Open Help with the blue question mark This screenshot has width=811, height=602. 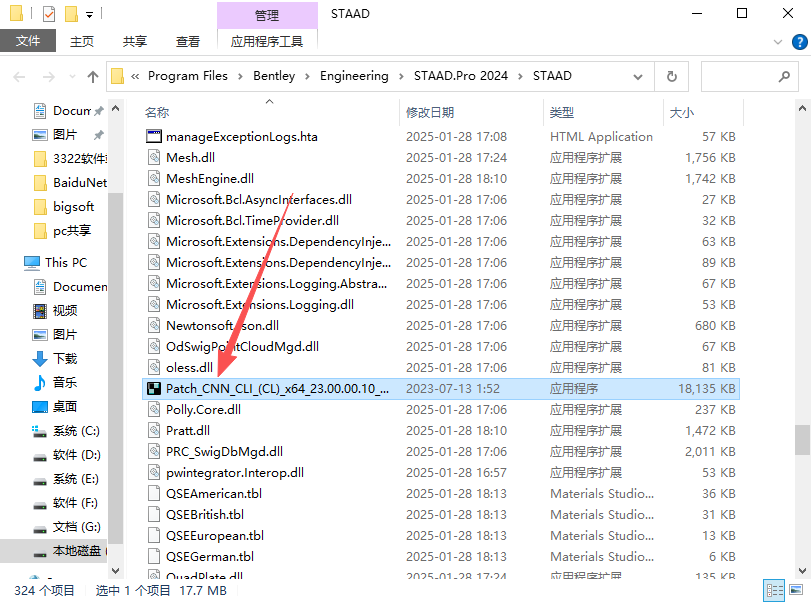coord(799,41)
